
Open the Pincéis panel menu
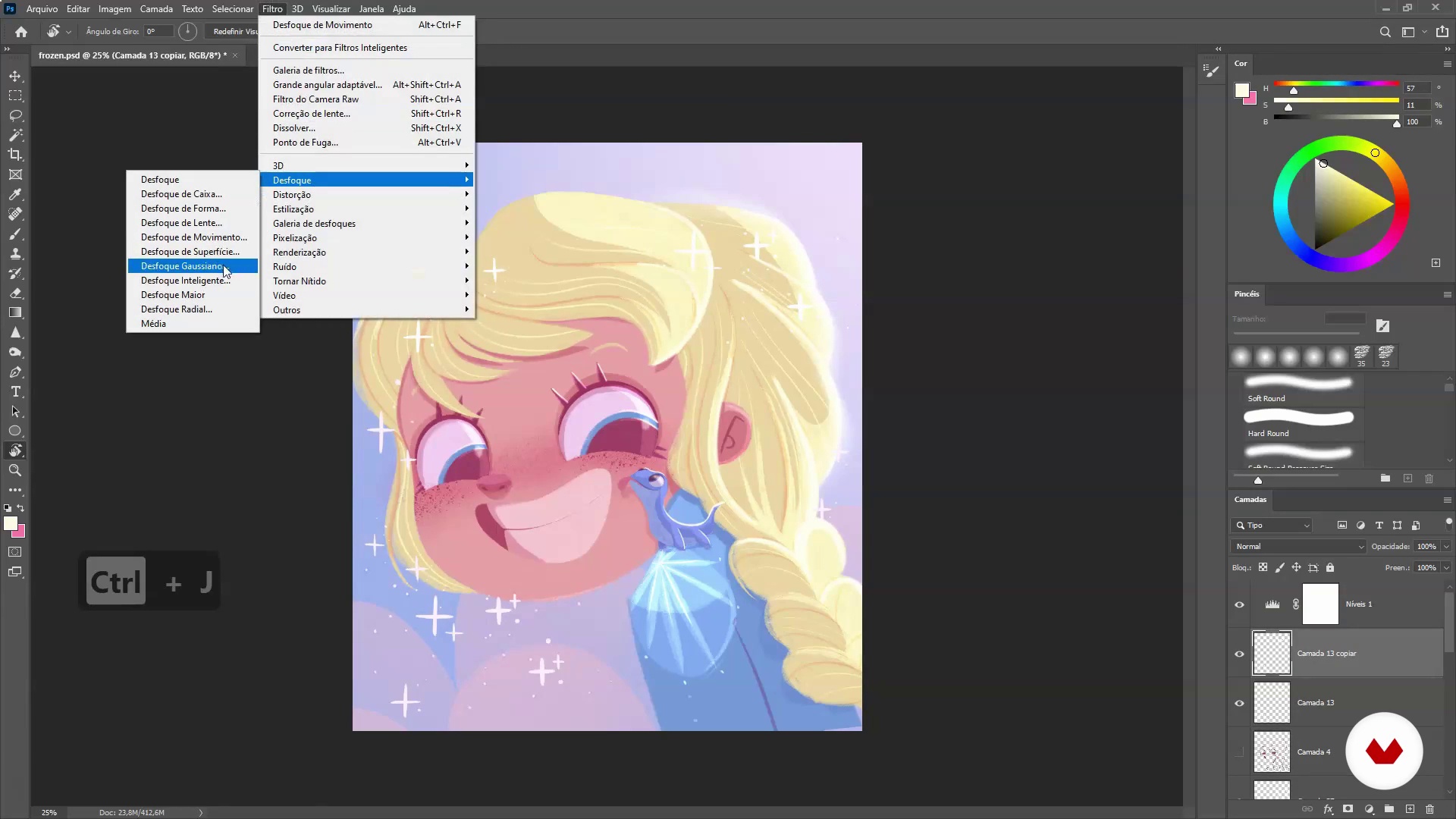pyautogui.click(x=1447, y=294)
